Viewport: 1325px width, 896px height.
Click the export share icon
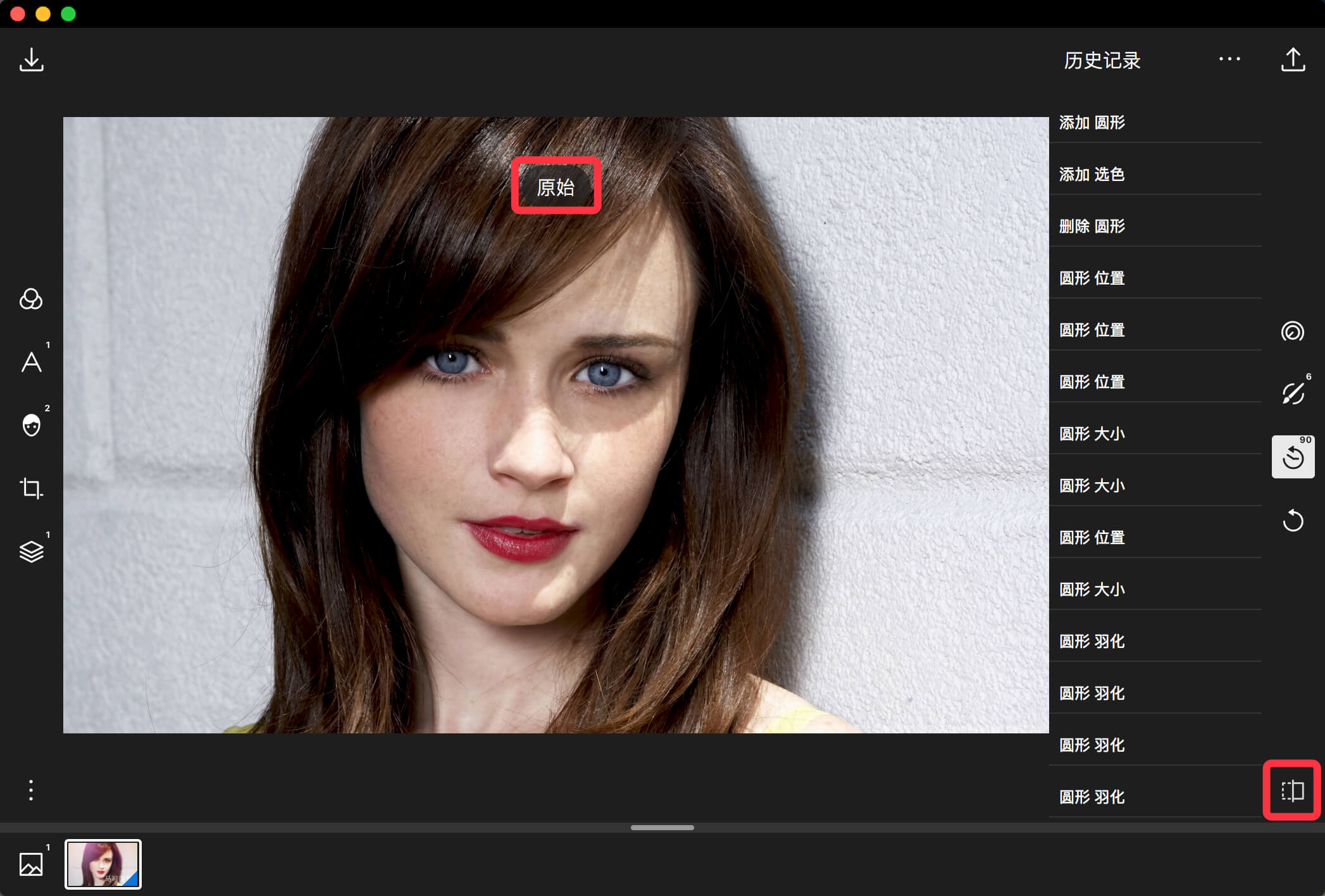point(1293,60)
